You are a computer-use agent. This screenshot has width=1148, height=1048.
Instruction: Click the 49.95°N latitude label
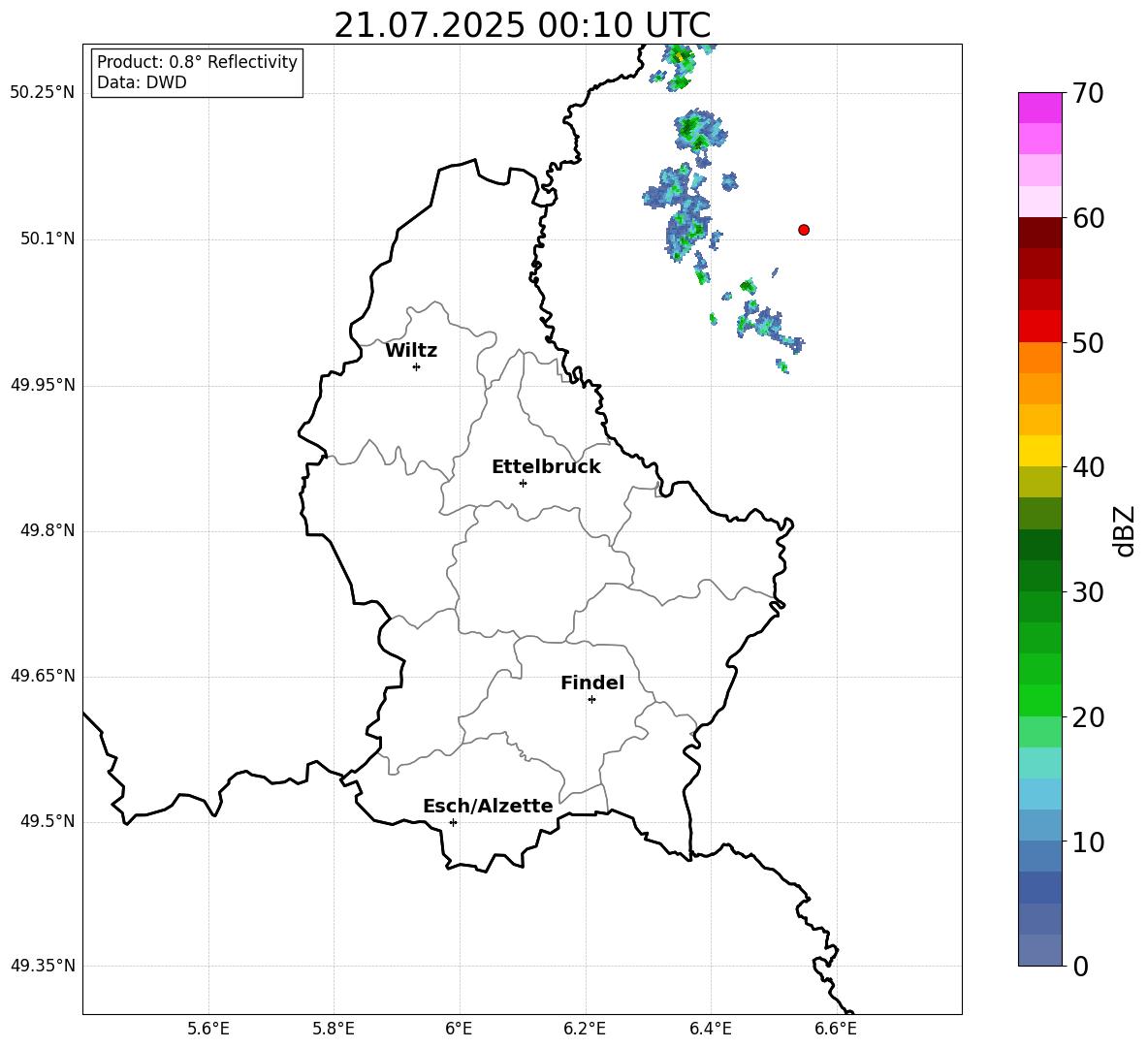(x=43, y=385)
